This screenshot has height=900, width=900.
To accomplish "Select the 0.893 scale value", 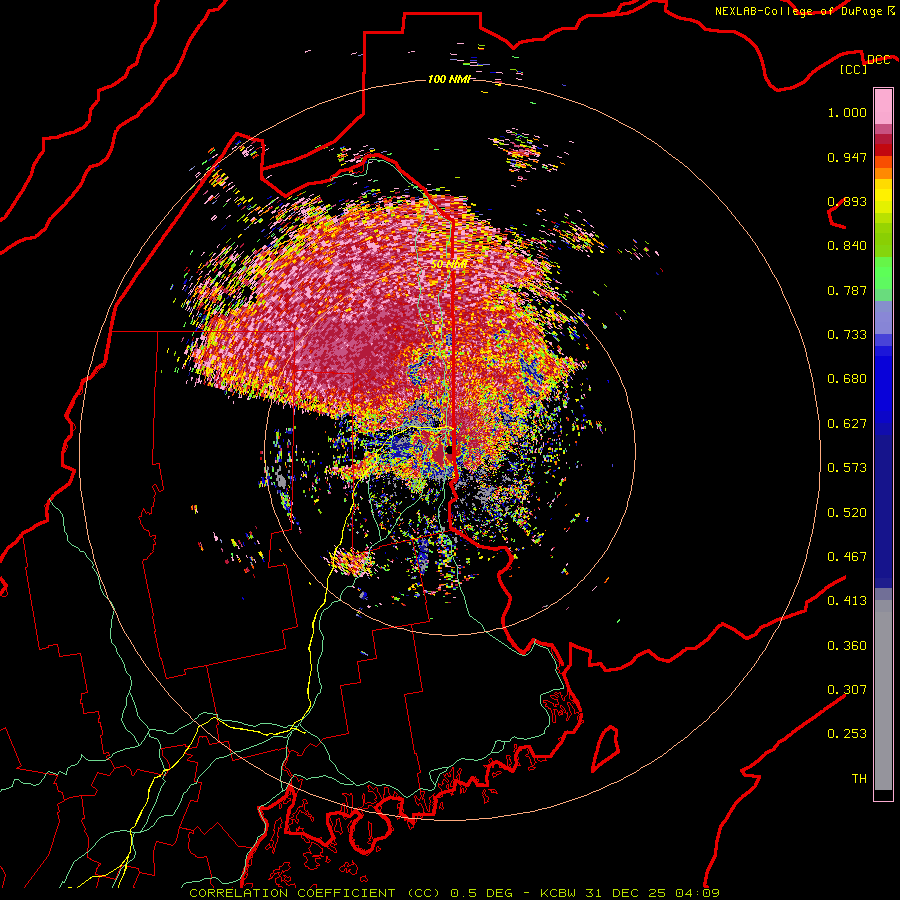I will 847,201.
